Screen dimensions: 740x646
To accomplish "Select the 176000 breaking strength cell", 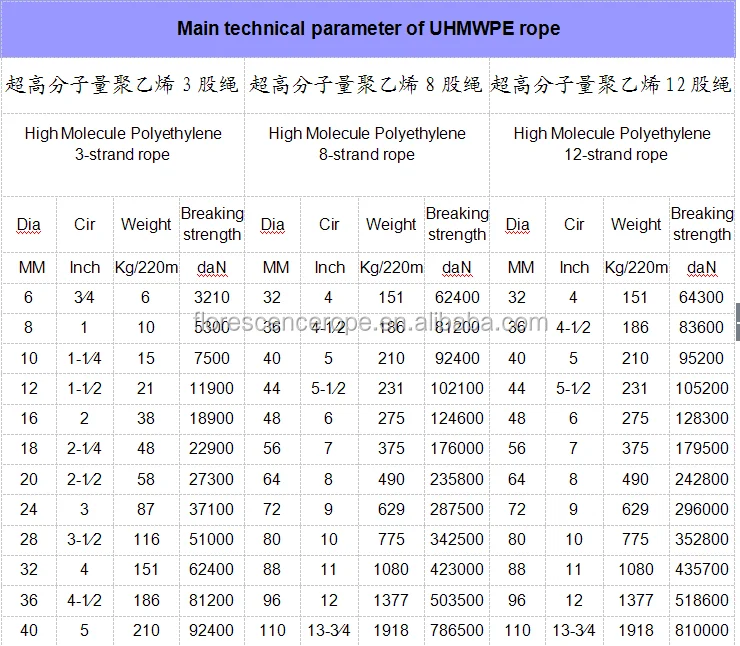I will 456,449.
